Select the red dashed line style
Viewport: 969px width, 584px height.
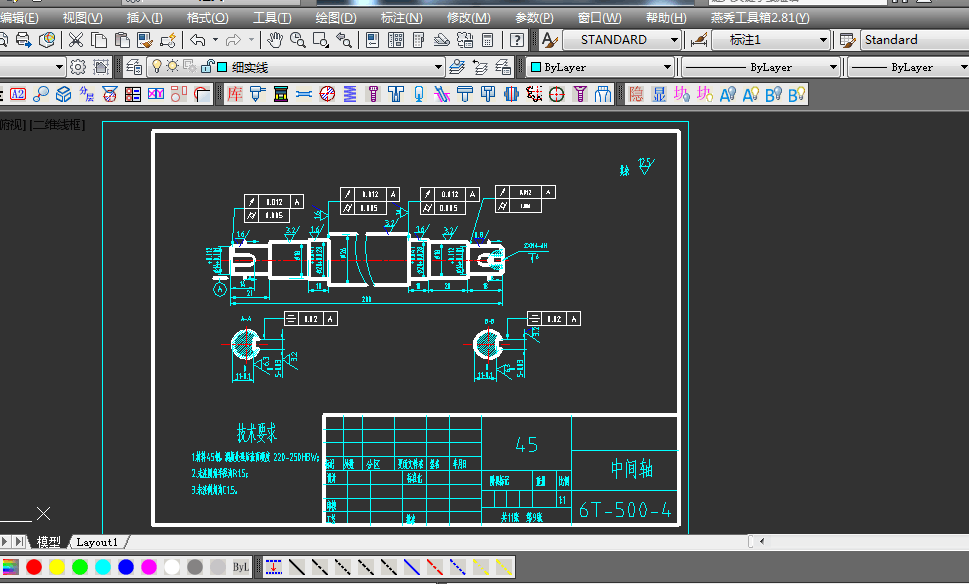click(434, 567)
